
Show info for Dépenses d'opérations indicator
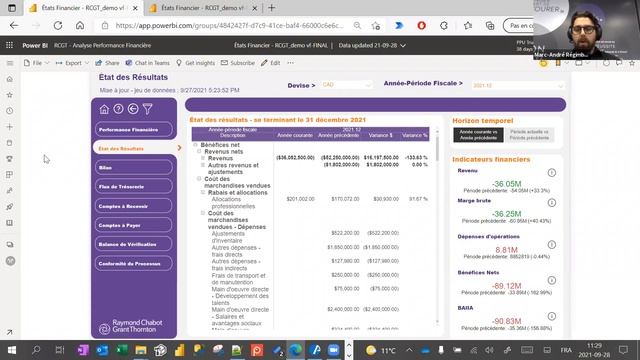(551, 245)
